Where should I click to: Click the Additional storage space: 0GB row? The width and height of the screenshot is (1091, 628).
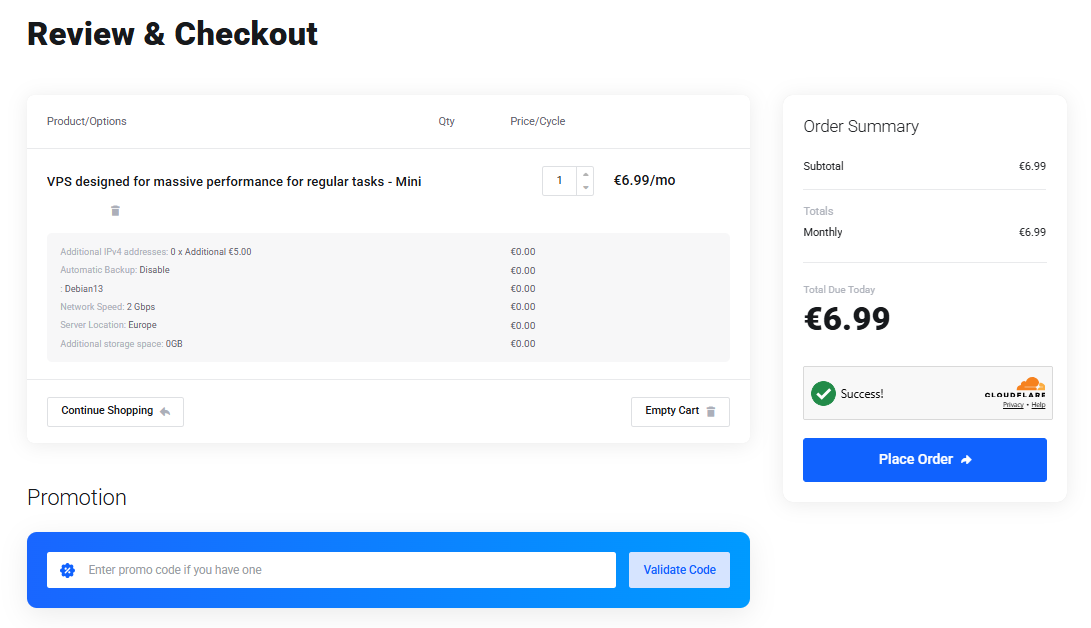(x=121, y=344)
